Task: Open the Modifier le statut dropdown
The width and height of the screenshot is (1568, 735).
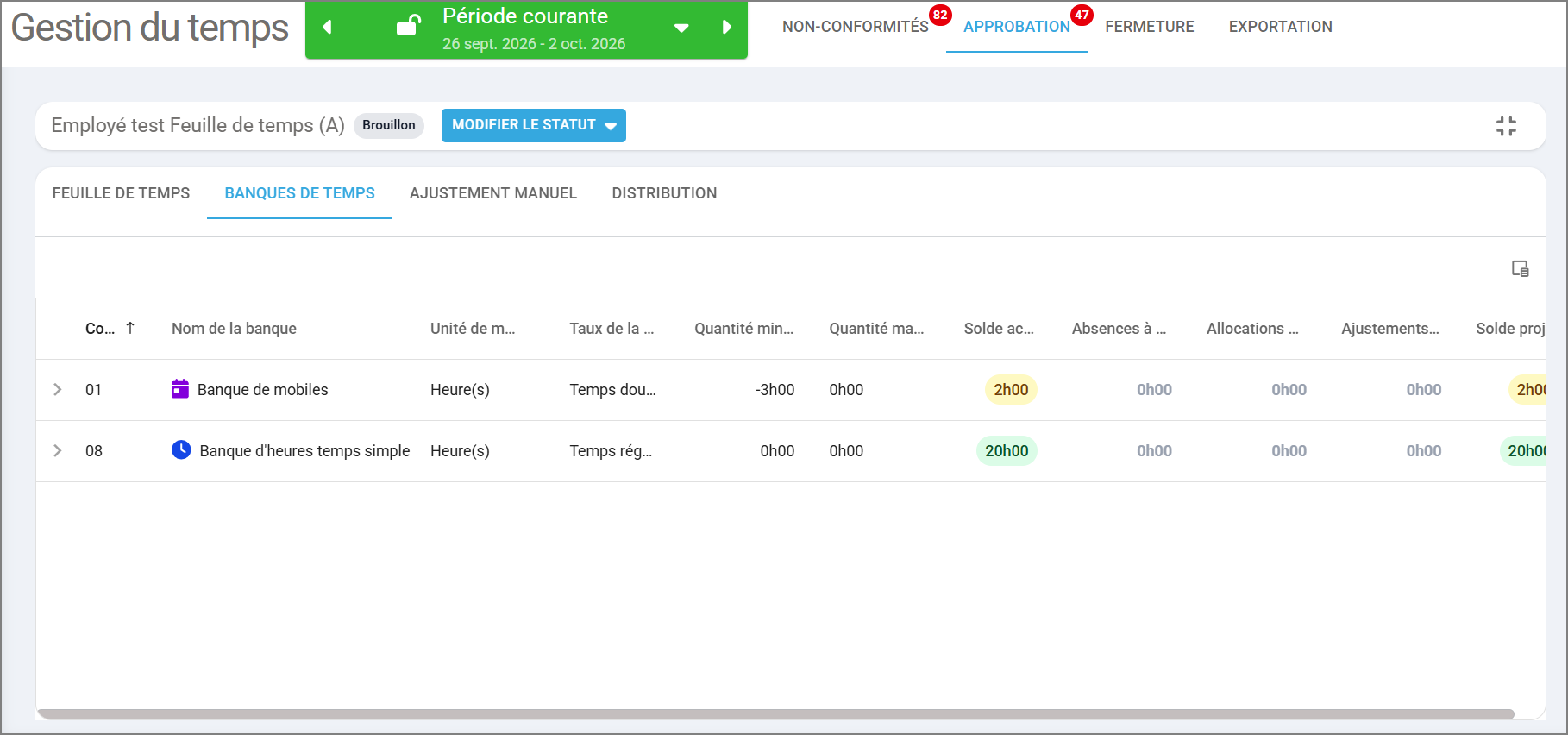Action: (534, 125)
